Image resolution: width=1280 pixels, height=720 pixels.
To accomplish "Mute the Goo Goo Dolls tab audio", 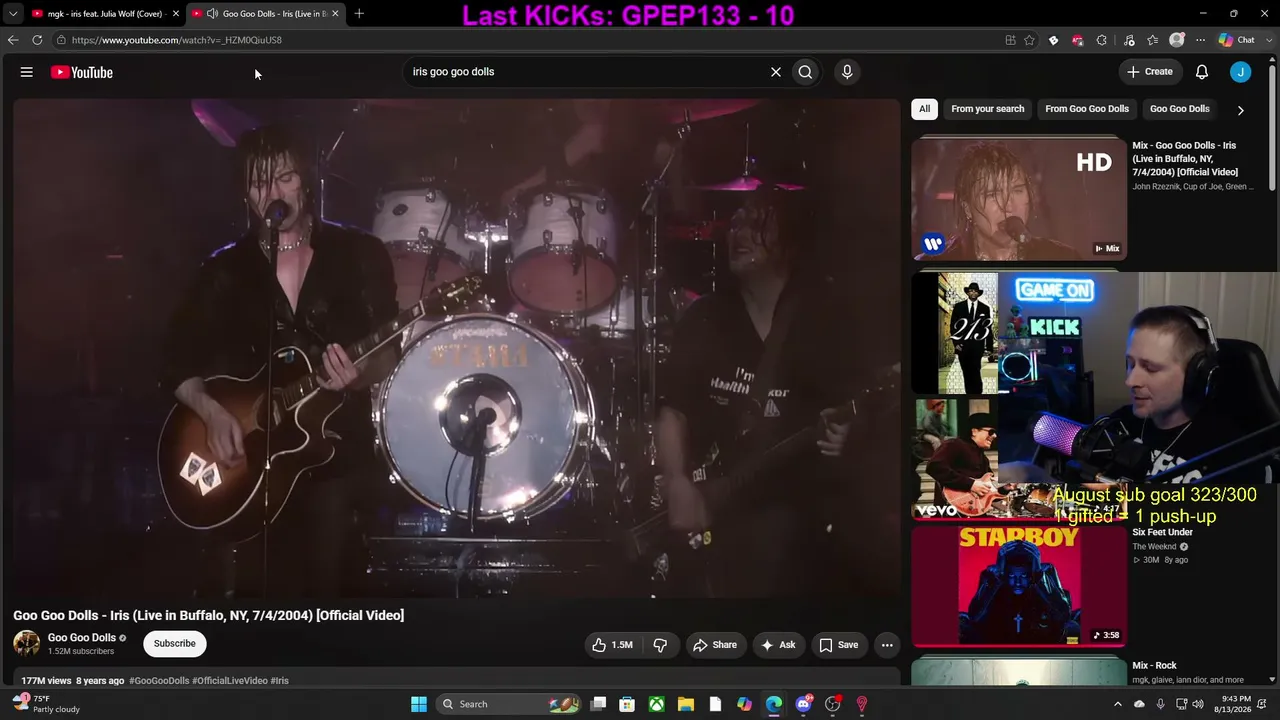I will (x=212, y=14).
